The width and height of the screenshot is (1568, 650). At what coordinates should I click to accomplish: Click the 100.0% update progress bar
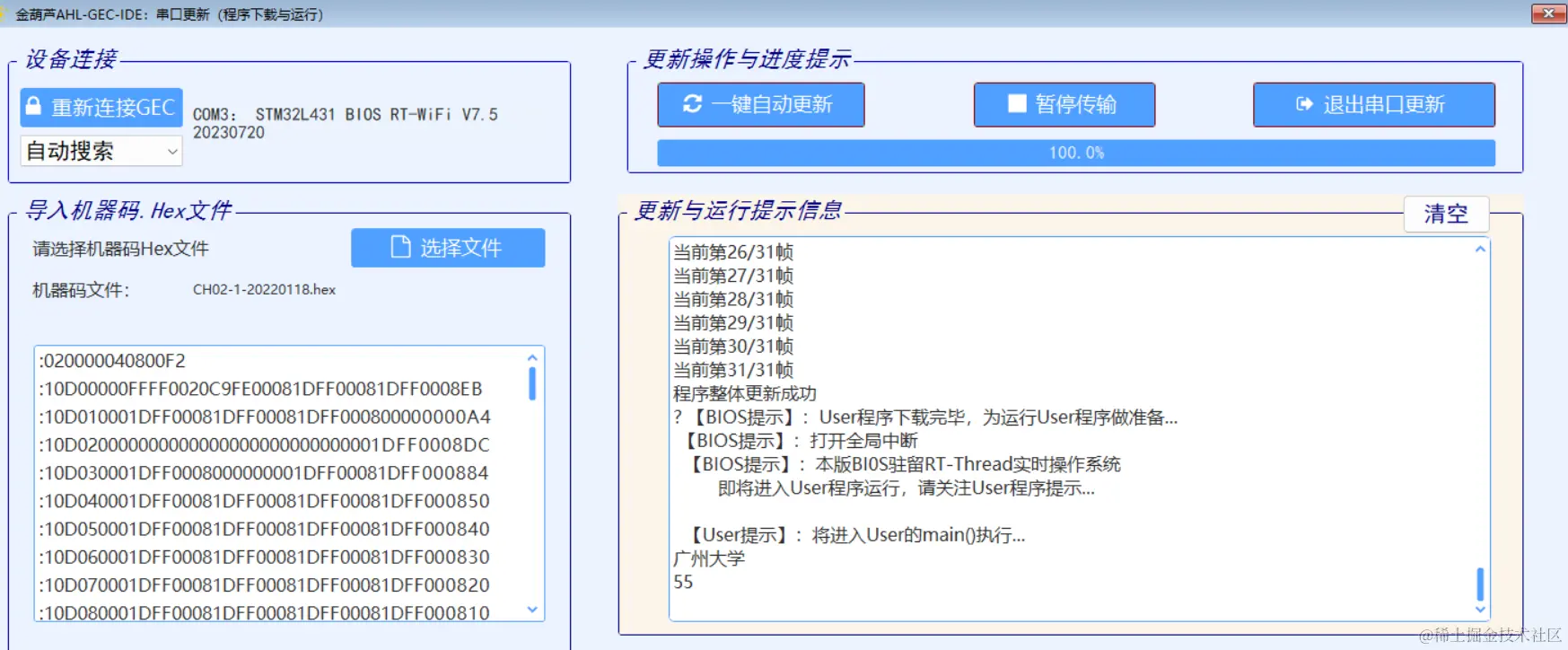click(1076, 153)
